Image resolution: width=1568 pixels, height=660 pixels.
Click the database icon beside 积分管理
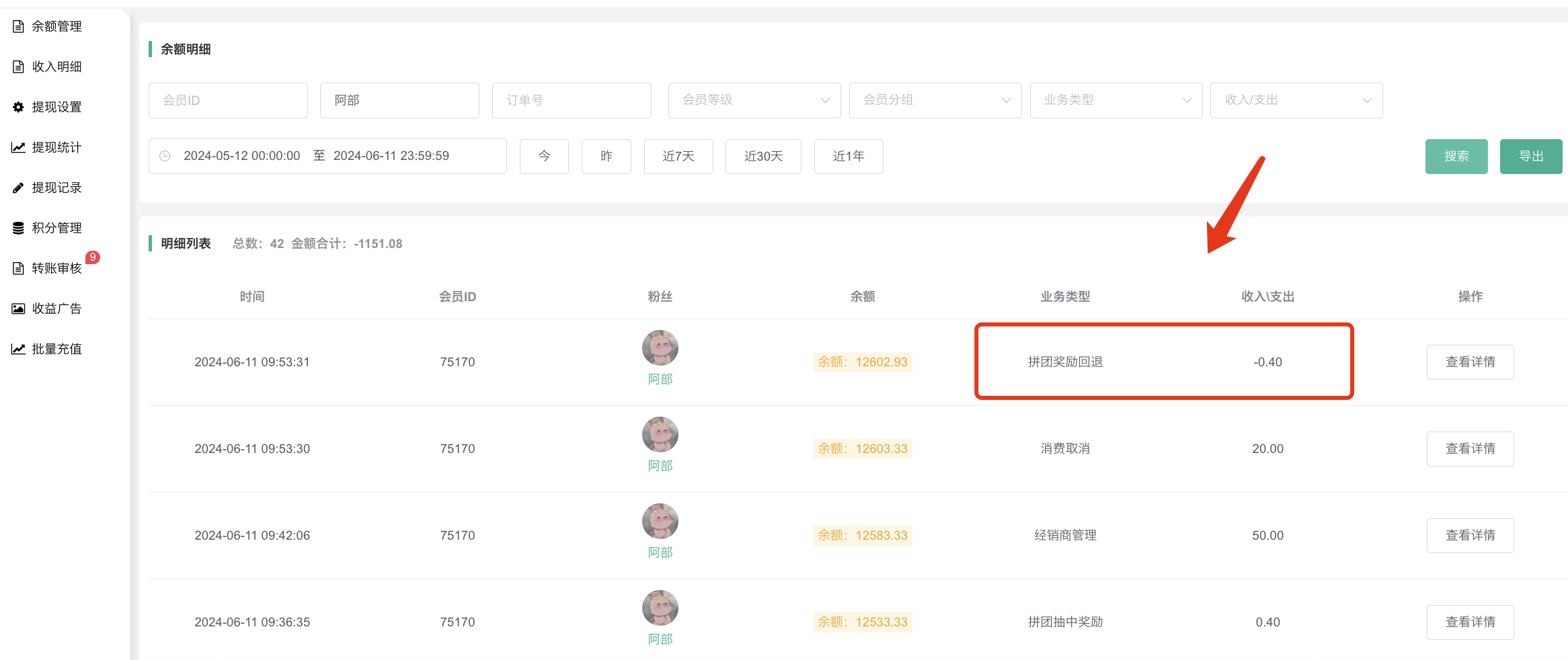[x=18, y=229]
